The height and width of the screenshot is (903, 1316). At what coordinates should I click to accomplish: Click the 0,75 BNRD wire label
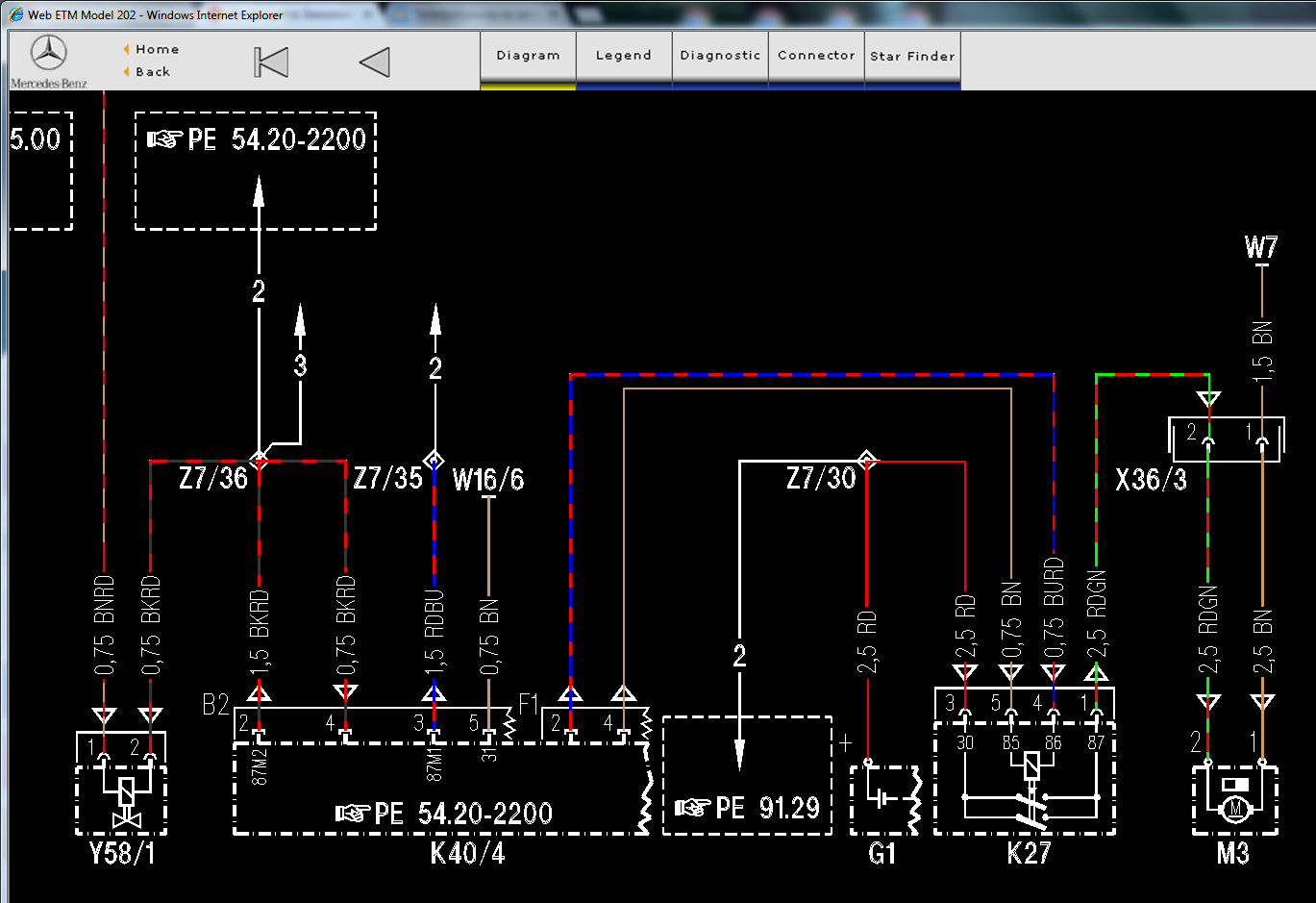[x=104, y=625]
